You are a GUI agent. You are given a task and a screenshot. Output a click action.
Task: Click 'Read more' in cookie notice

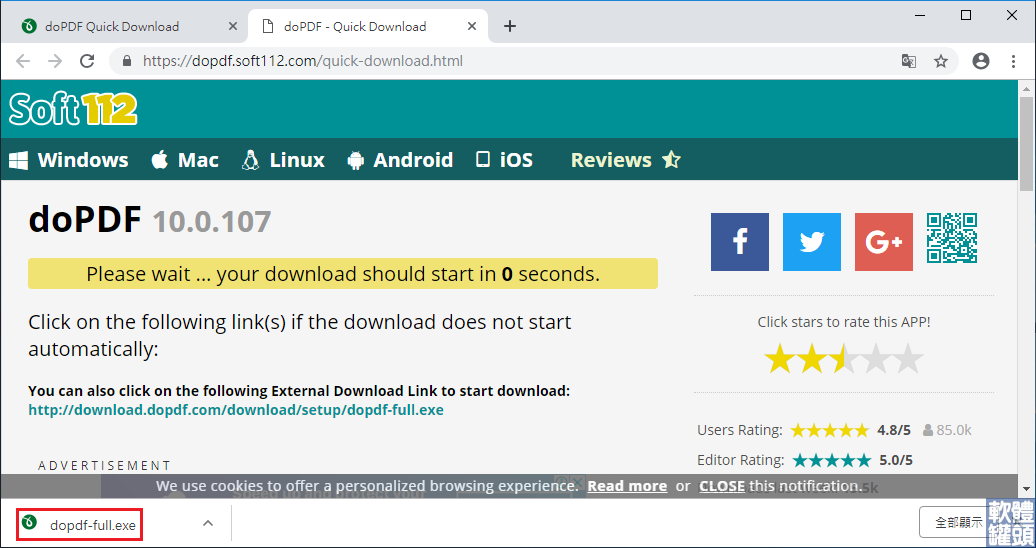coord(627,486)
